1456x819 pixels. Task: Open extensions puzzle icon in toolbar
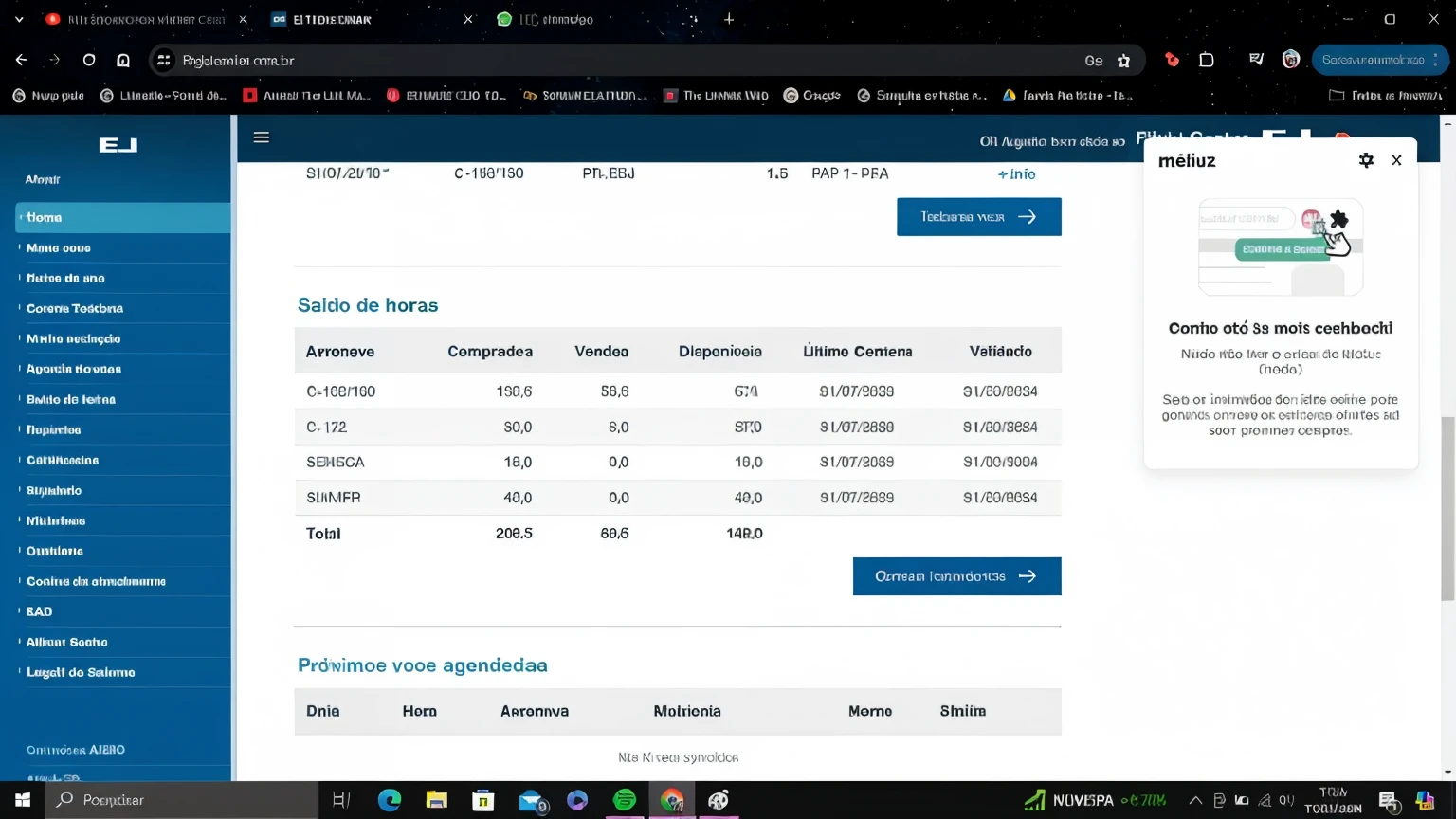tap(1207, 60)
